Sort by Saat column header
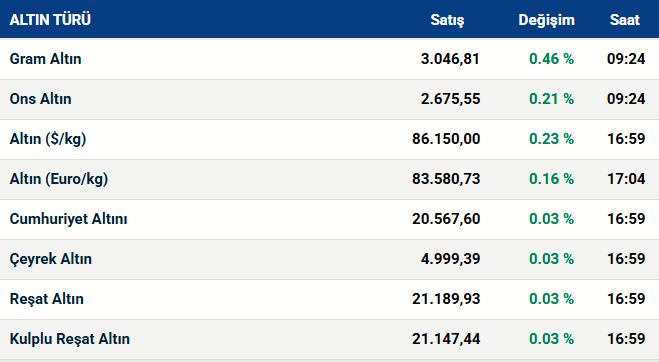This screenshot has width=659, height=362. [x=625, y=20]
